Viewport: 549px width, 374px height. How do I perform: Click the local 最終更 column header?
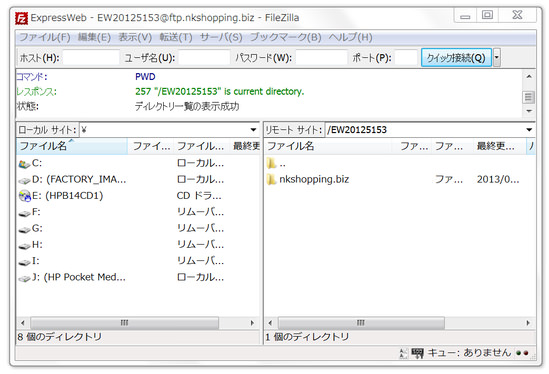pyautogui.click(x=245, y=146)
